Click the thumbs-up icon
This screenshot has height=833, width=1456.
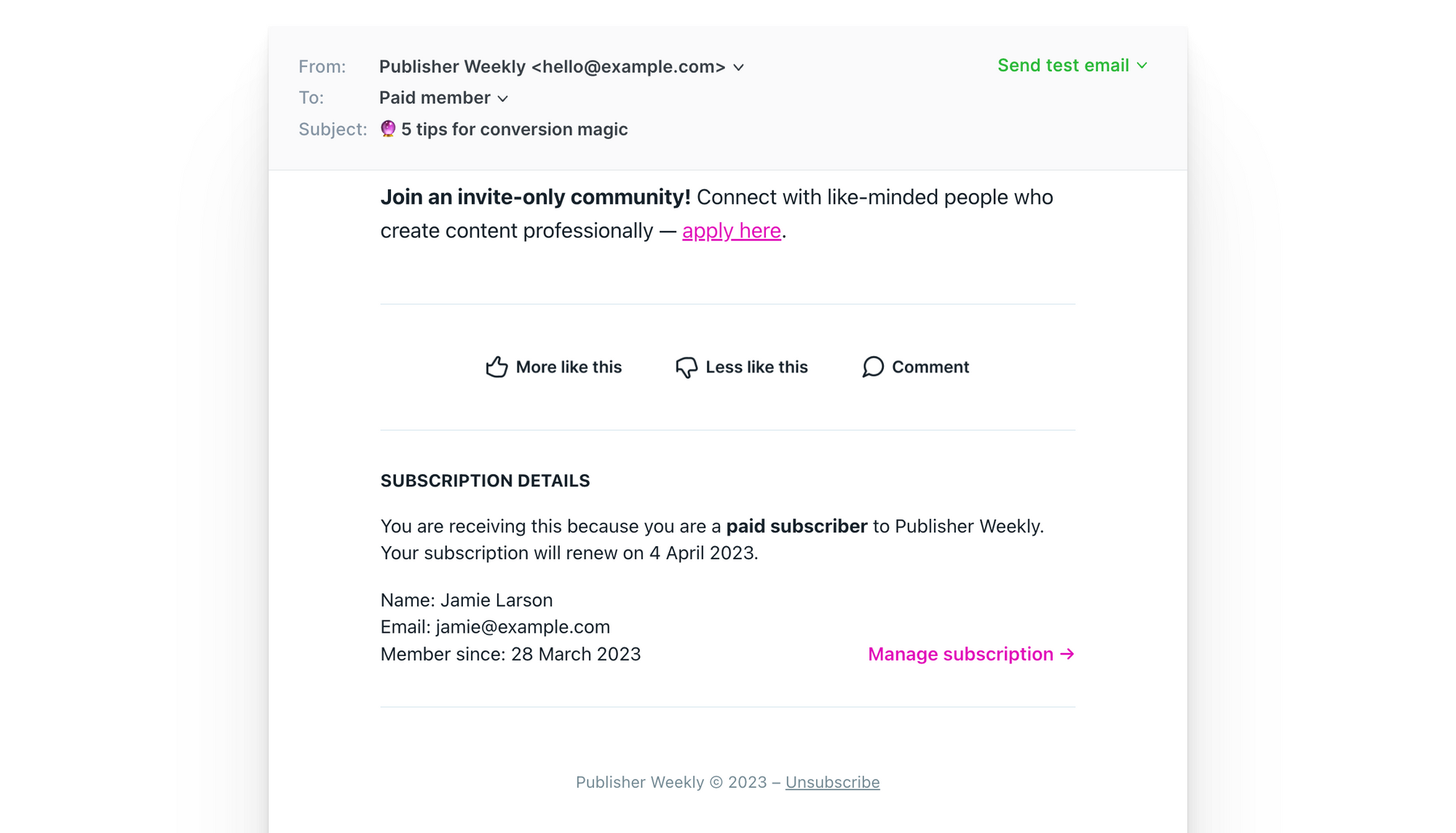point(496,367)
